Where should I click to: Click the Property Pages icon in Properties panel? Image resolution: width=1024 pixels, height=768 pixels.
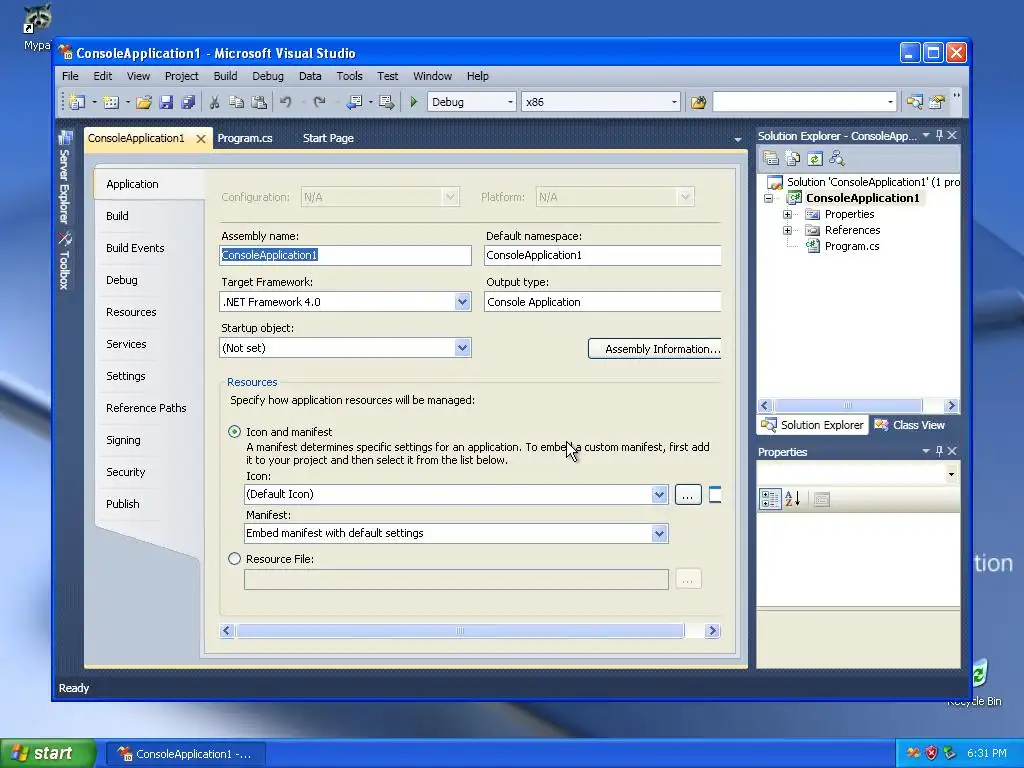pyautogui.click(x=822, y=500)
